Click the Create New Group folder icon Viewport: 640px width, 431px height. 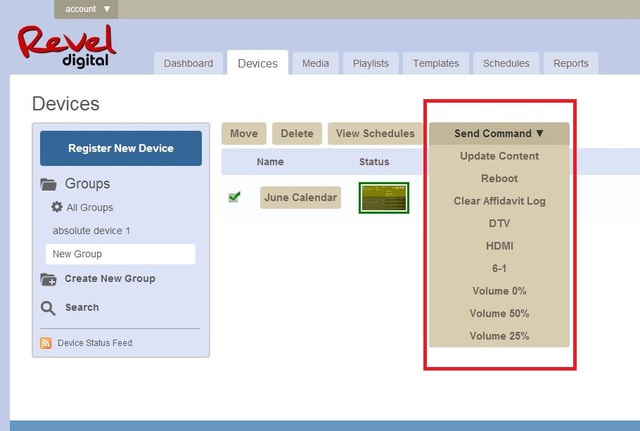coord(48,279)
